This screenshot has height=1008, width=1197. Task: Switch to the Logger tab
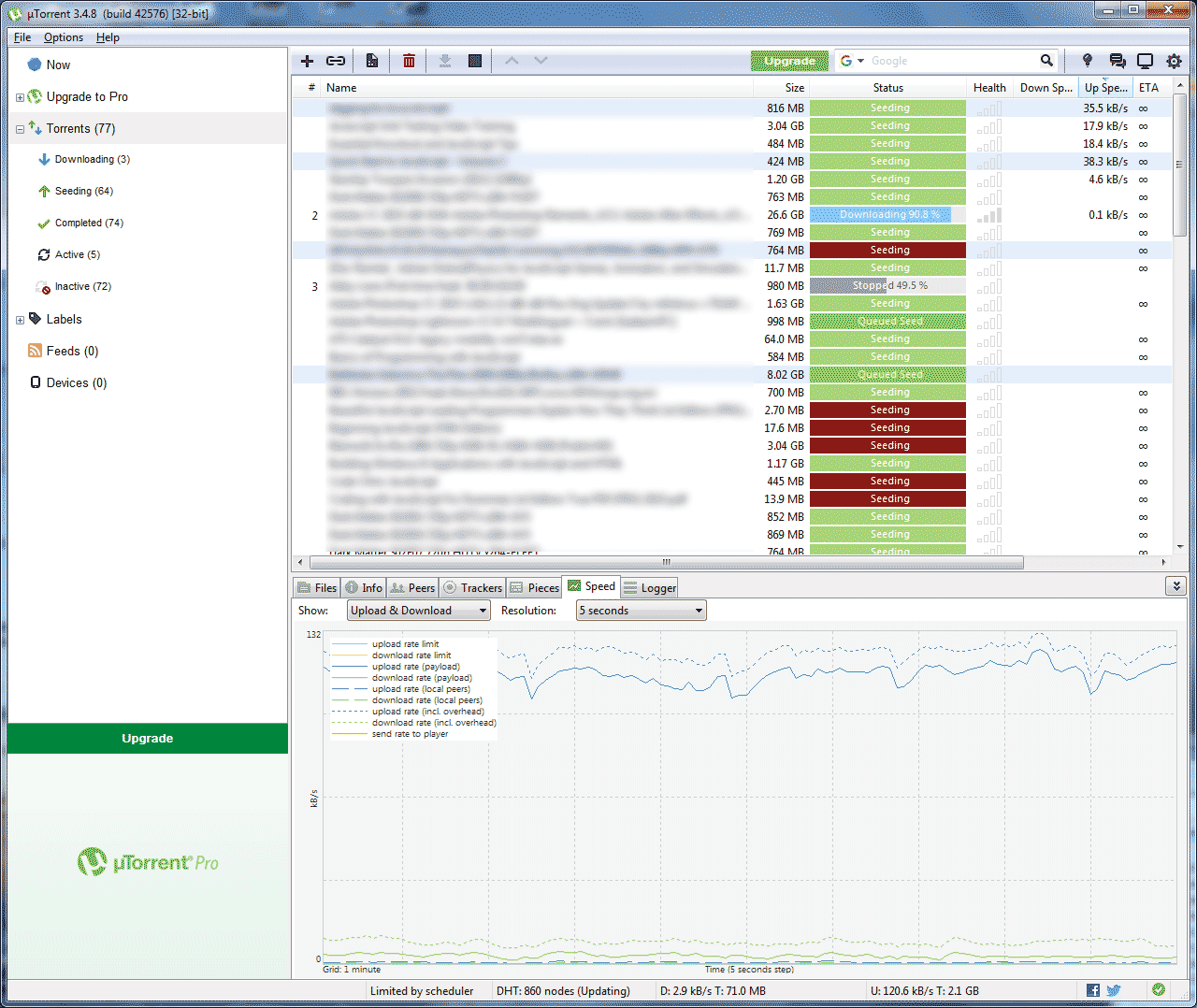649,587
